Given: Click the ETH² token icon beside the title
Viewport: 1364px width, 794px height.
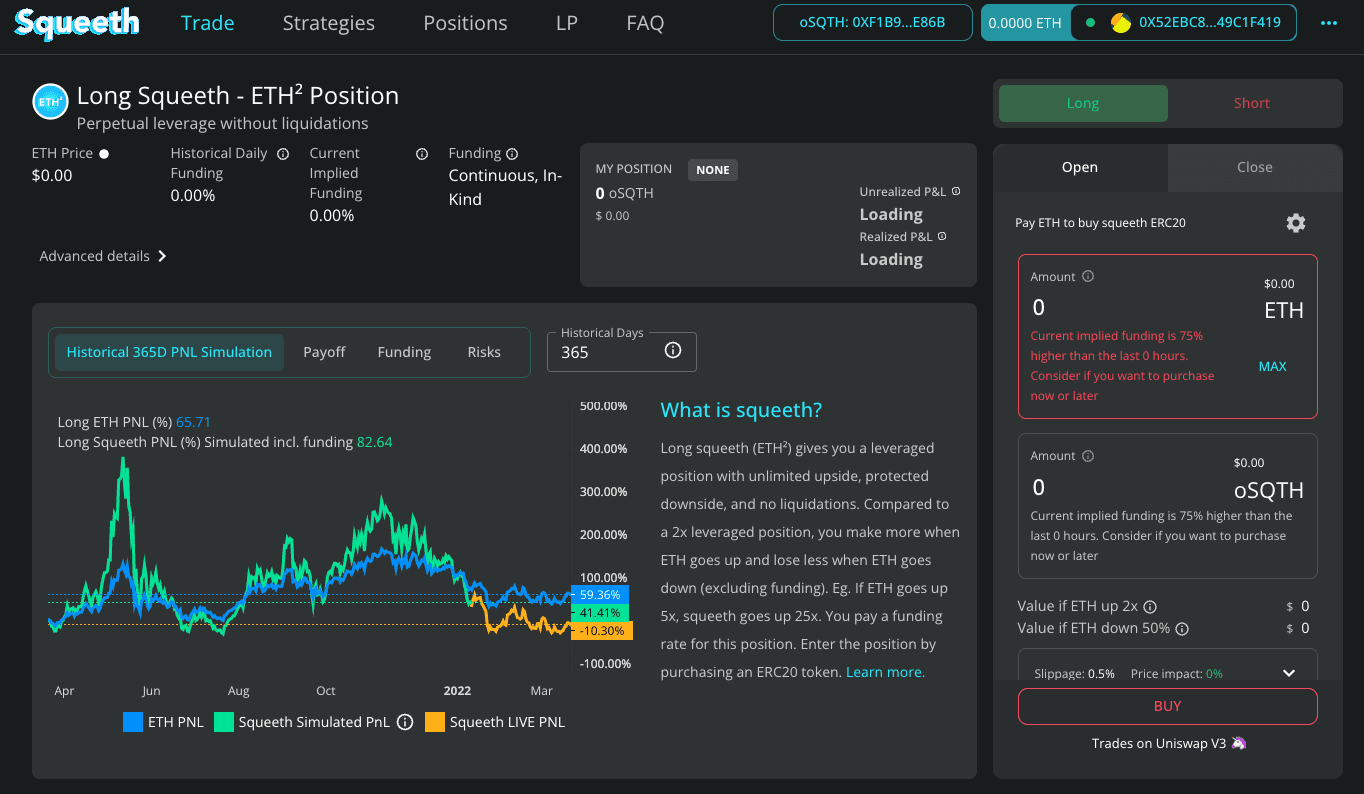Looking at the screenshot, I should (50, 101).
